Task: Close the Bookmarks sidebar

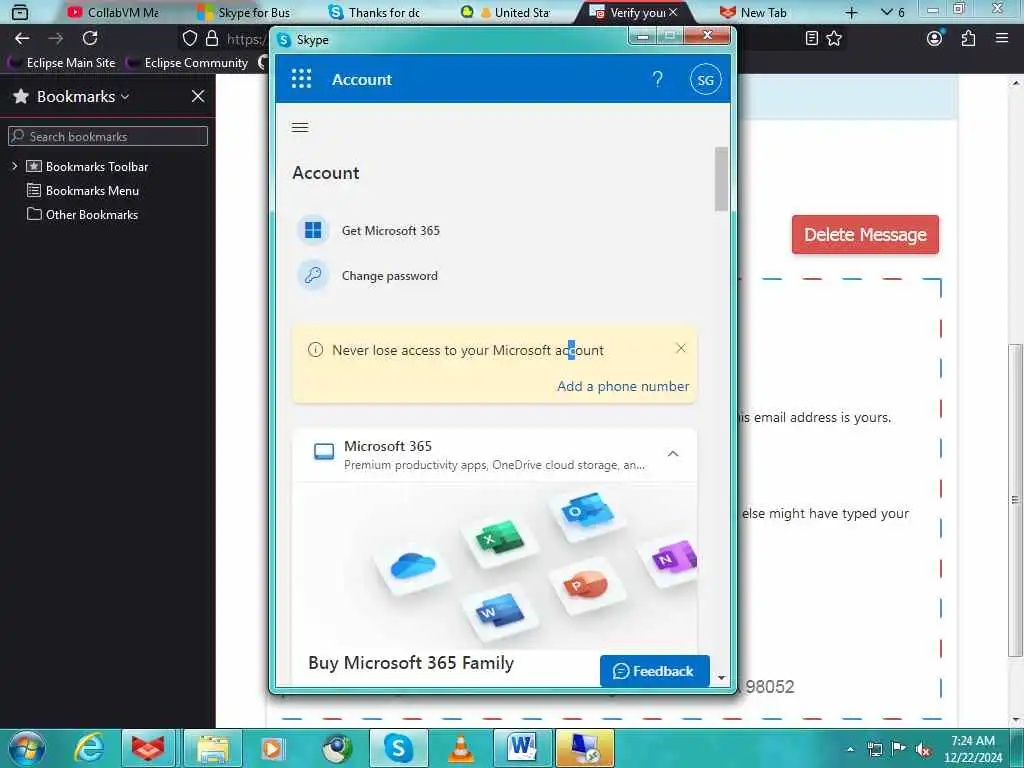Action: pyautogui.click(x=198, y=96)
